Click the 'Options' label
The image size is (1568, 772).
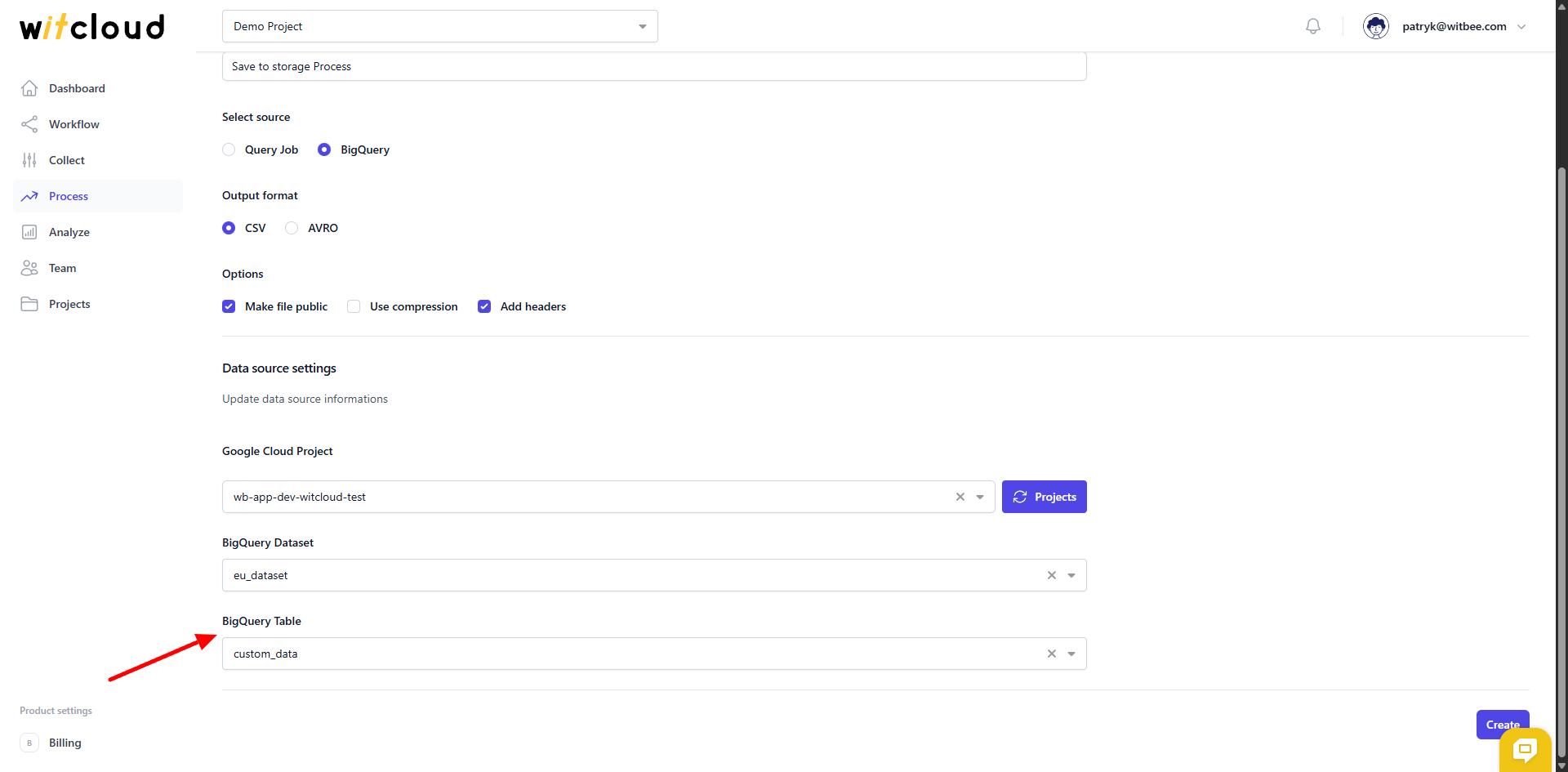point(243,274)
